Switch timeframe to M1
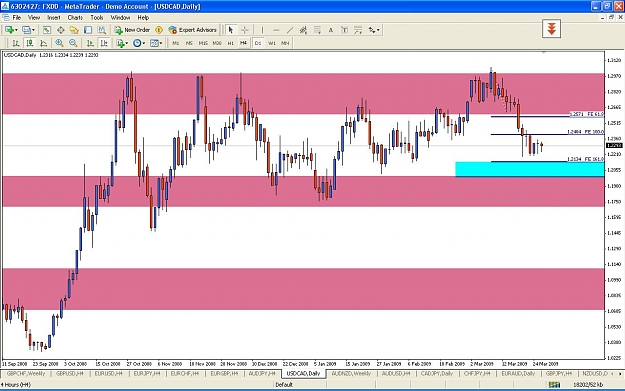 pos(176,43)
